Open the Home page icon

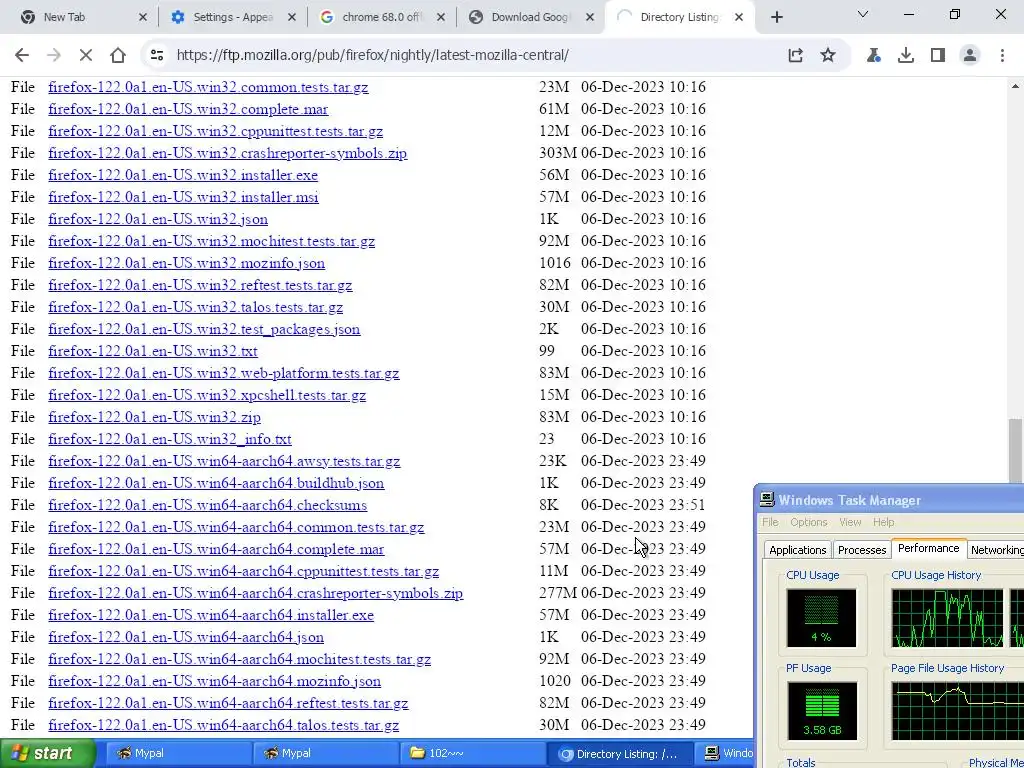pyautogui.click(x=118, y=56)
